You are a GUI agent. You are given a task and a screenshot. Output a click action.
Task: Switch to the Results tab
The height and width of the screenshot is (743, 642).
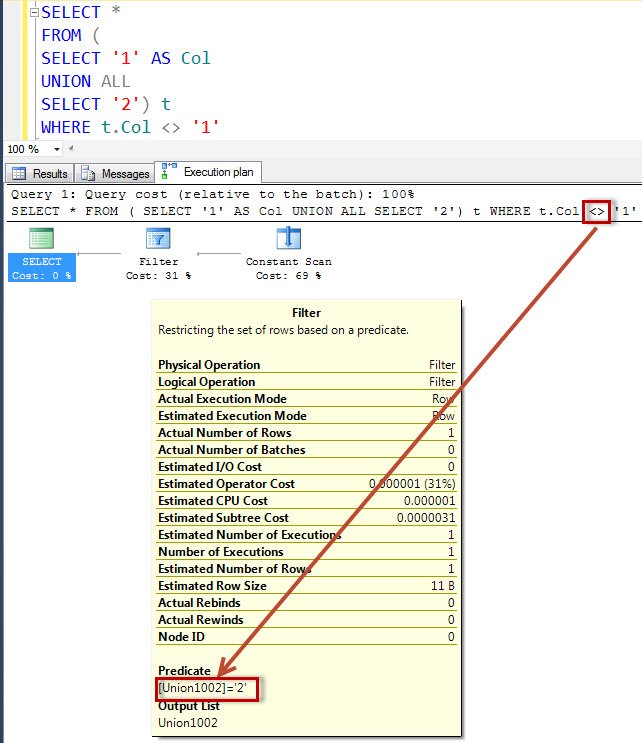(40, 173)
